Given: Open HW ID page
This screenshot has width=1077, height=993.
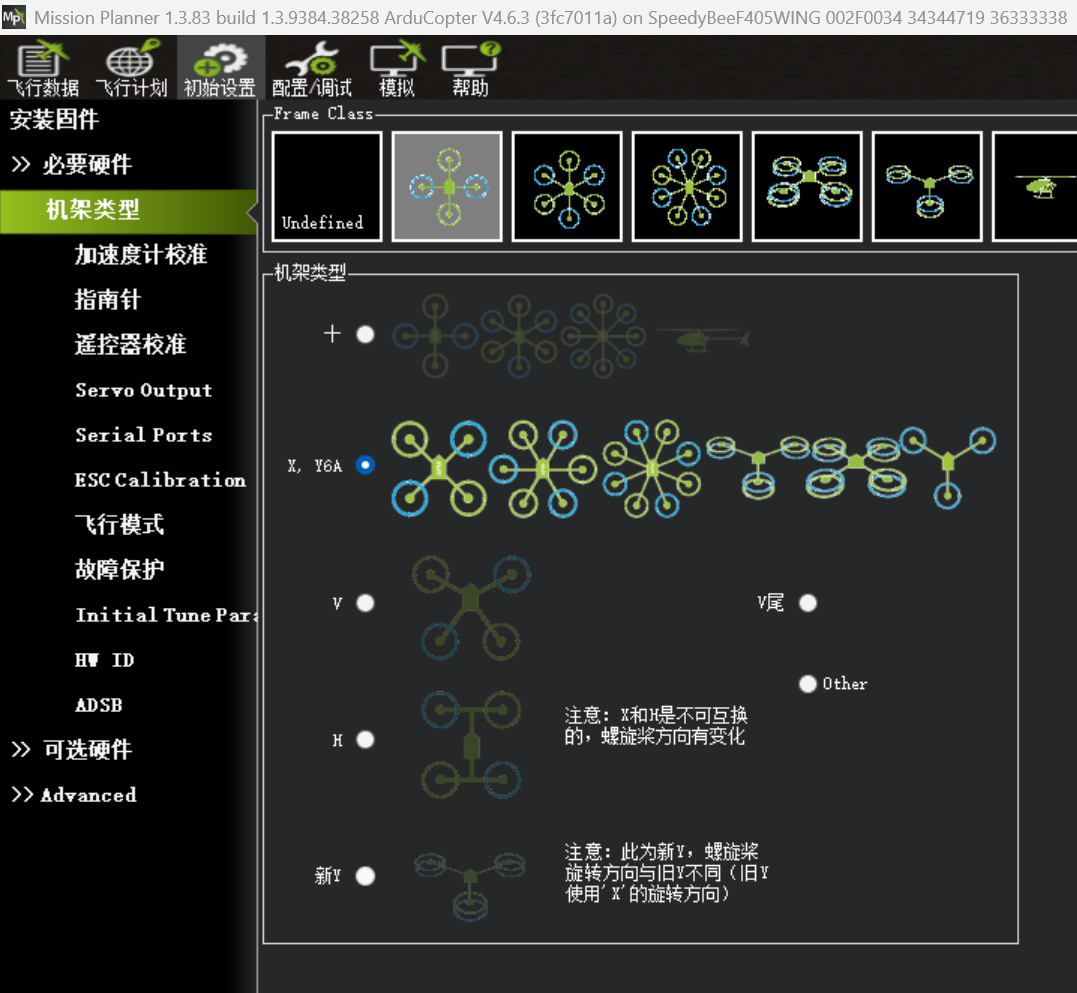Looking at the screenshot, I should [104, 660].
